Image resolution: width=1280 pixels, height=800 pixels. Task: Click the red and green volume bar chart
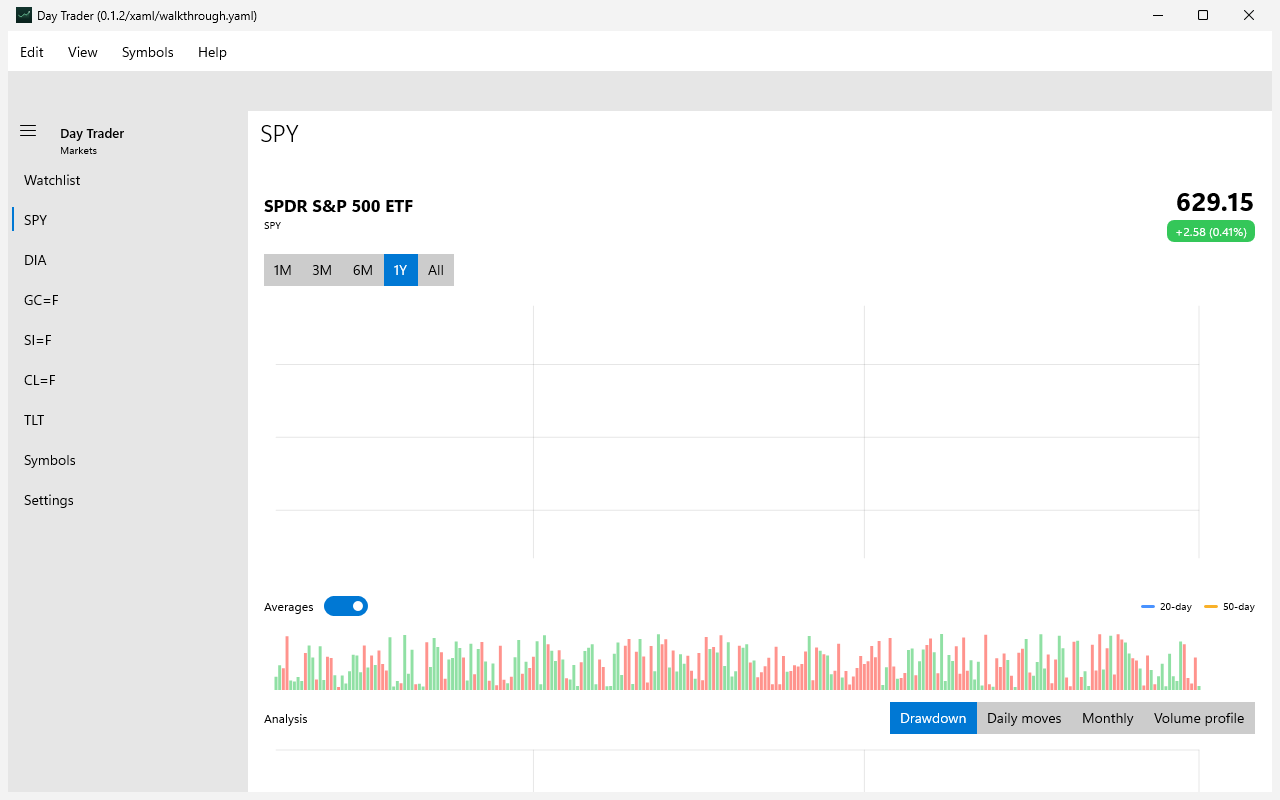coord(738,661)
